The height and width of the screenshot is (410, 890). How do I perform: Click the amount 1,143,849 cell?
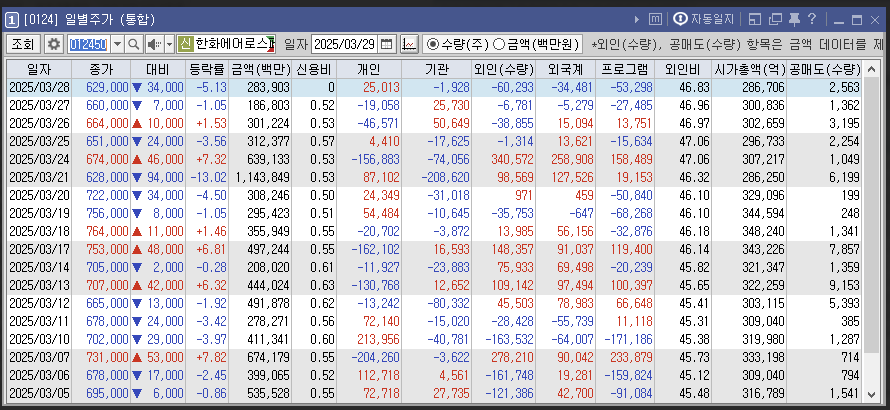261,178
